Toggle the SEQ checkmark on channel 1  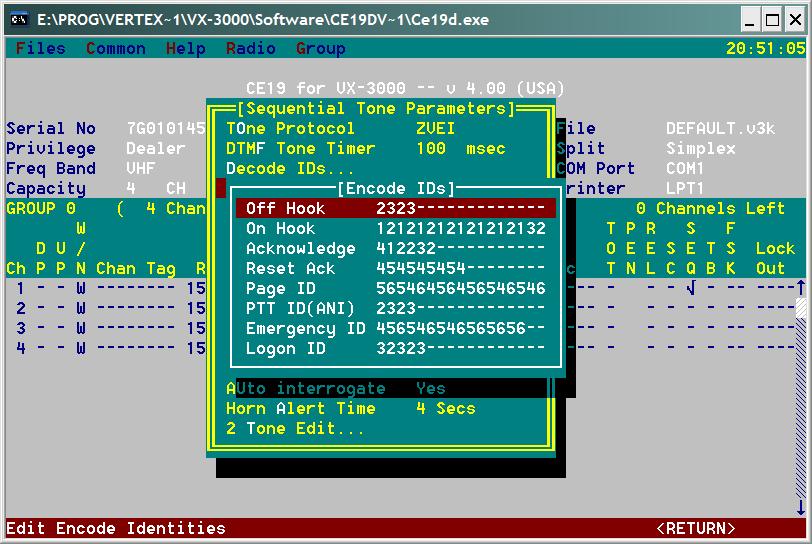(x=690, y=288)
